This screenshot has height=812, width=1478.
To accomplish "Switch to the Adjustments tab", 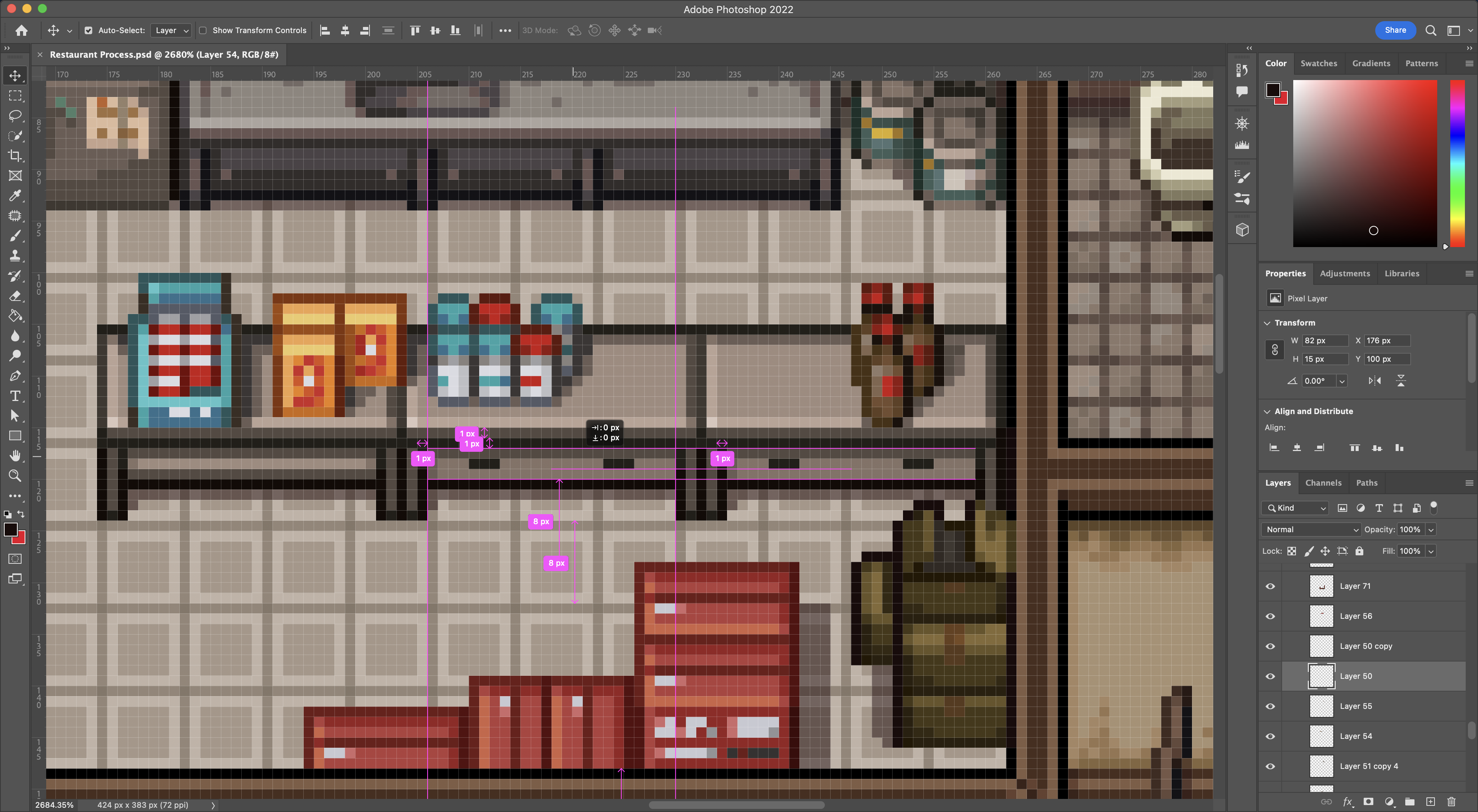I will [x=1344, y=273].
